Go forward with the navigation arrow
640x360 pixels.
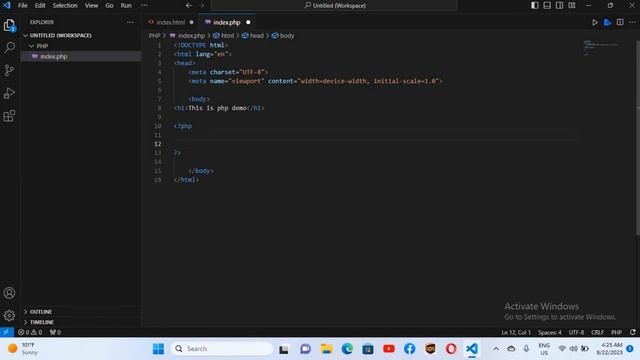202,5
